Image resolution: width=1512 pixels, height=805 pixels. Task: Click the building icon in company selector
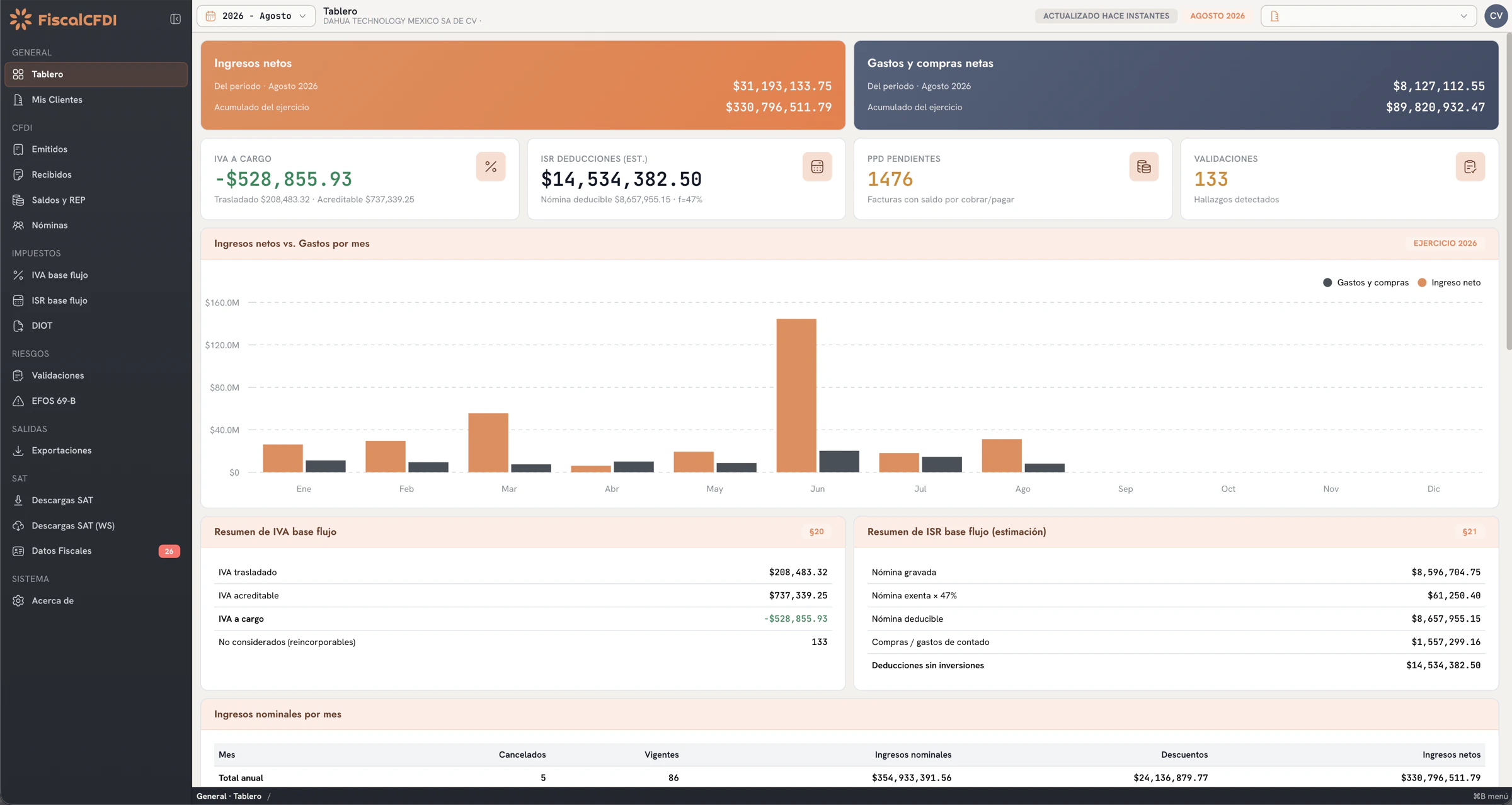coord(1274,16)
